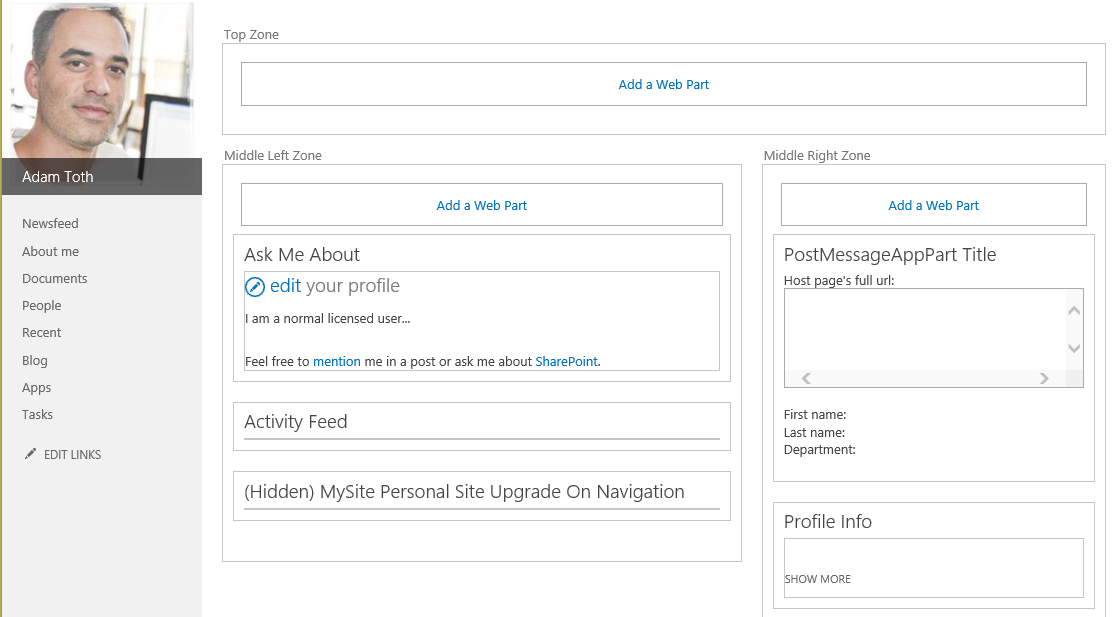Select the PostMessageAppPart Title heading
Screen dimensions: 1113x617
pyautogui.click(x=889, y=254)
